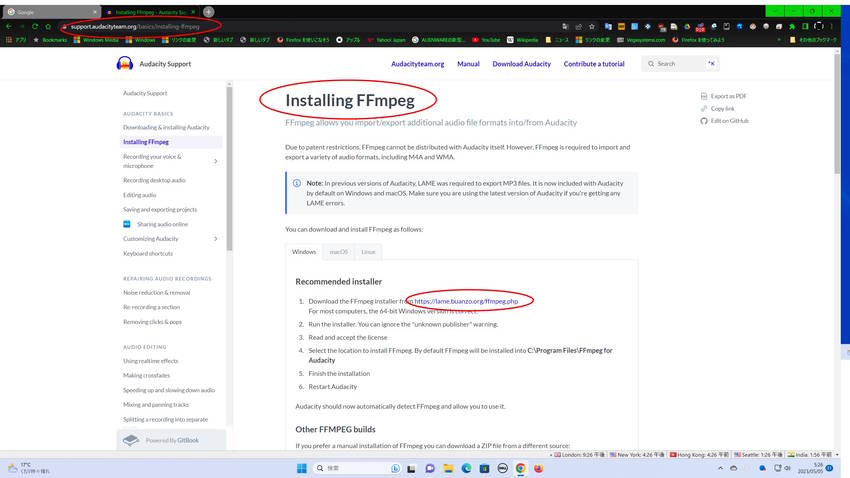Open a new browser tab with plus

[208, 11]
